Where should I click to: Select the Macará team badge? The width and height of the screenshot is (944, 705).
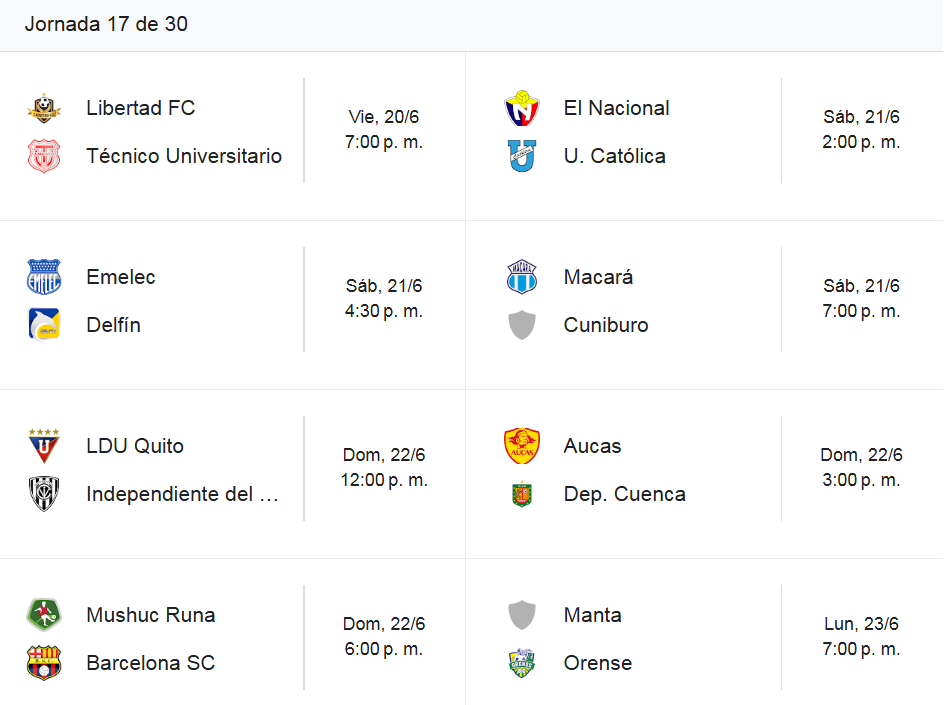[x=522, y=277]
